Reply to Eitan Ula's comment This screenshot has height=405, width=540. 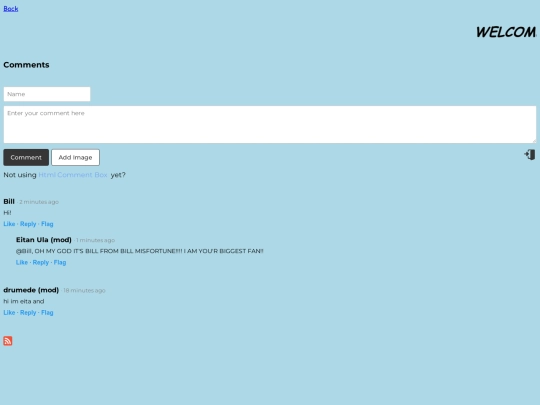(x=41, y=262)
